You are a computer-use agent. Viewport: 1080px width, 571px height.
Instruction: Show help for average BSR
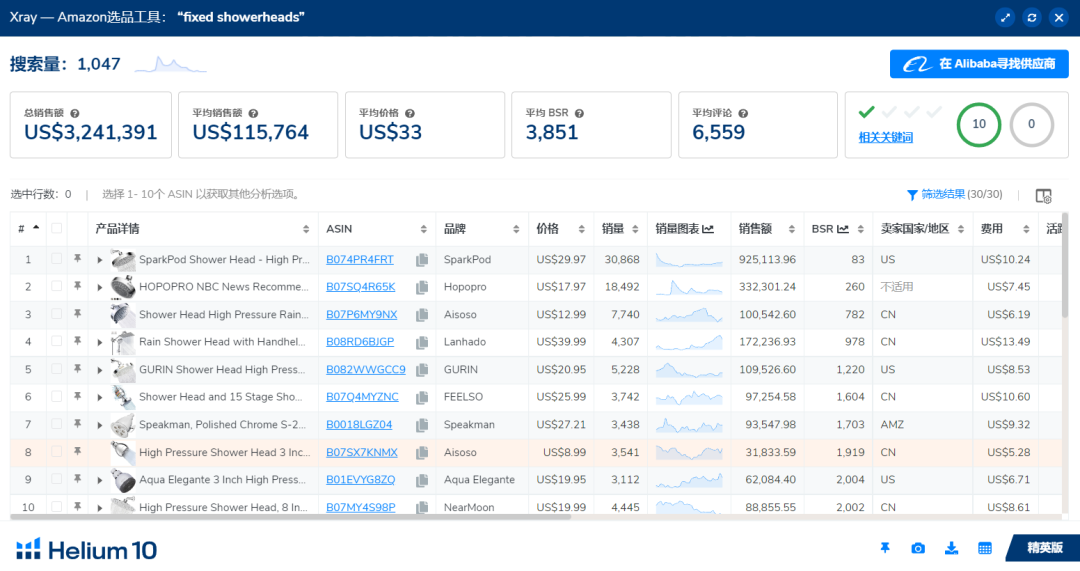(x=579, y=114)
